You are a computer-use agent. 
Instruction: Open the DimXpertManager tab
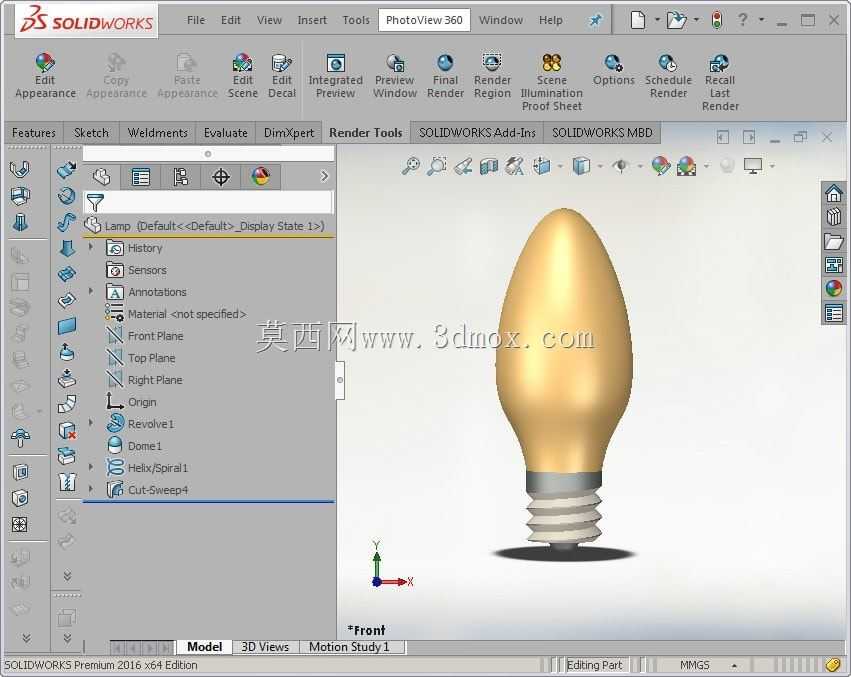point(220,177)
